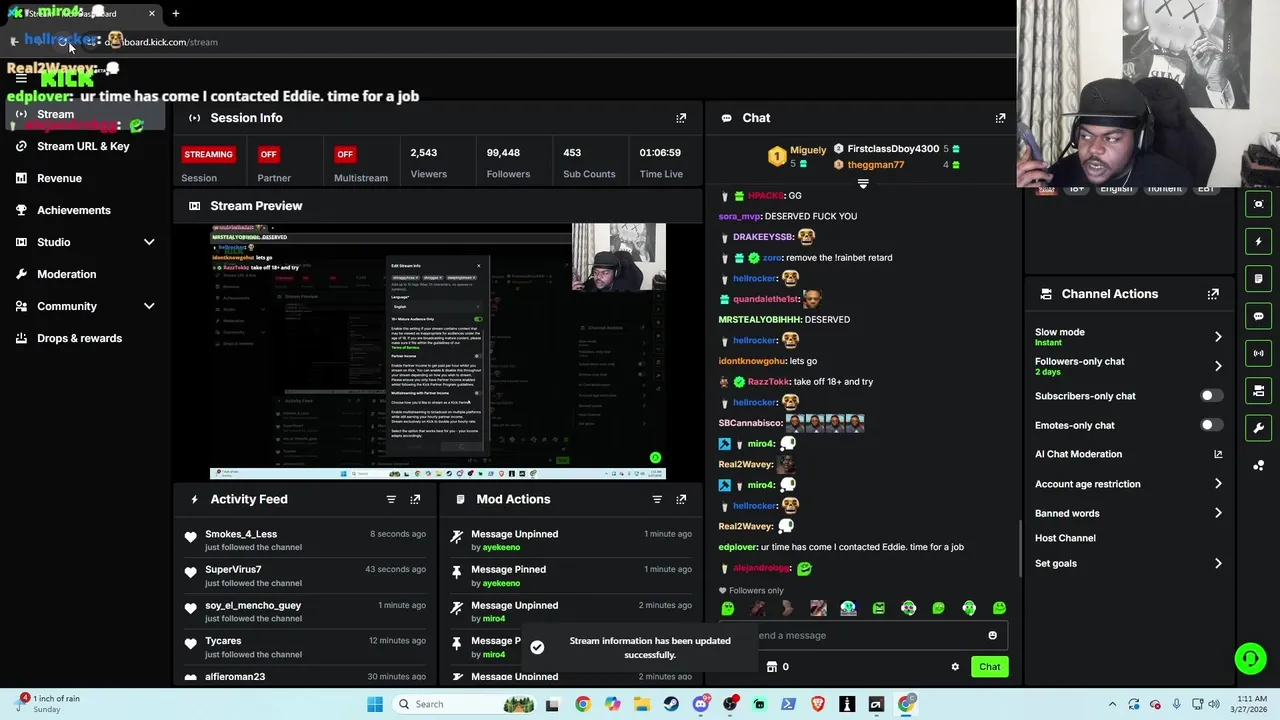Click the Partner OFF badge

pos(268,154)
